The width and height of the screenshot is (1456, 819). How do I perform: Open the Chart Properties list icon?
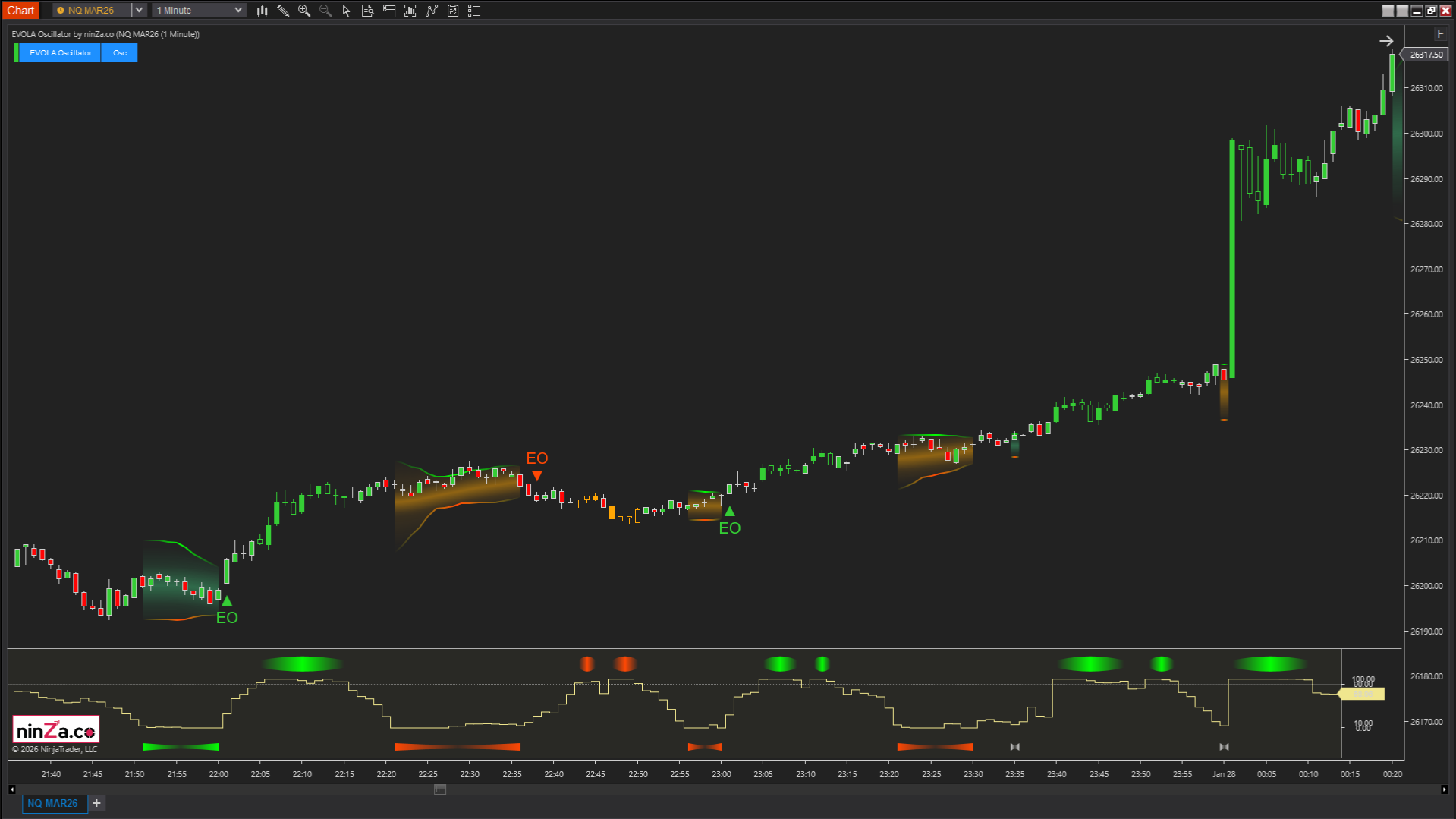point(474,11)
